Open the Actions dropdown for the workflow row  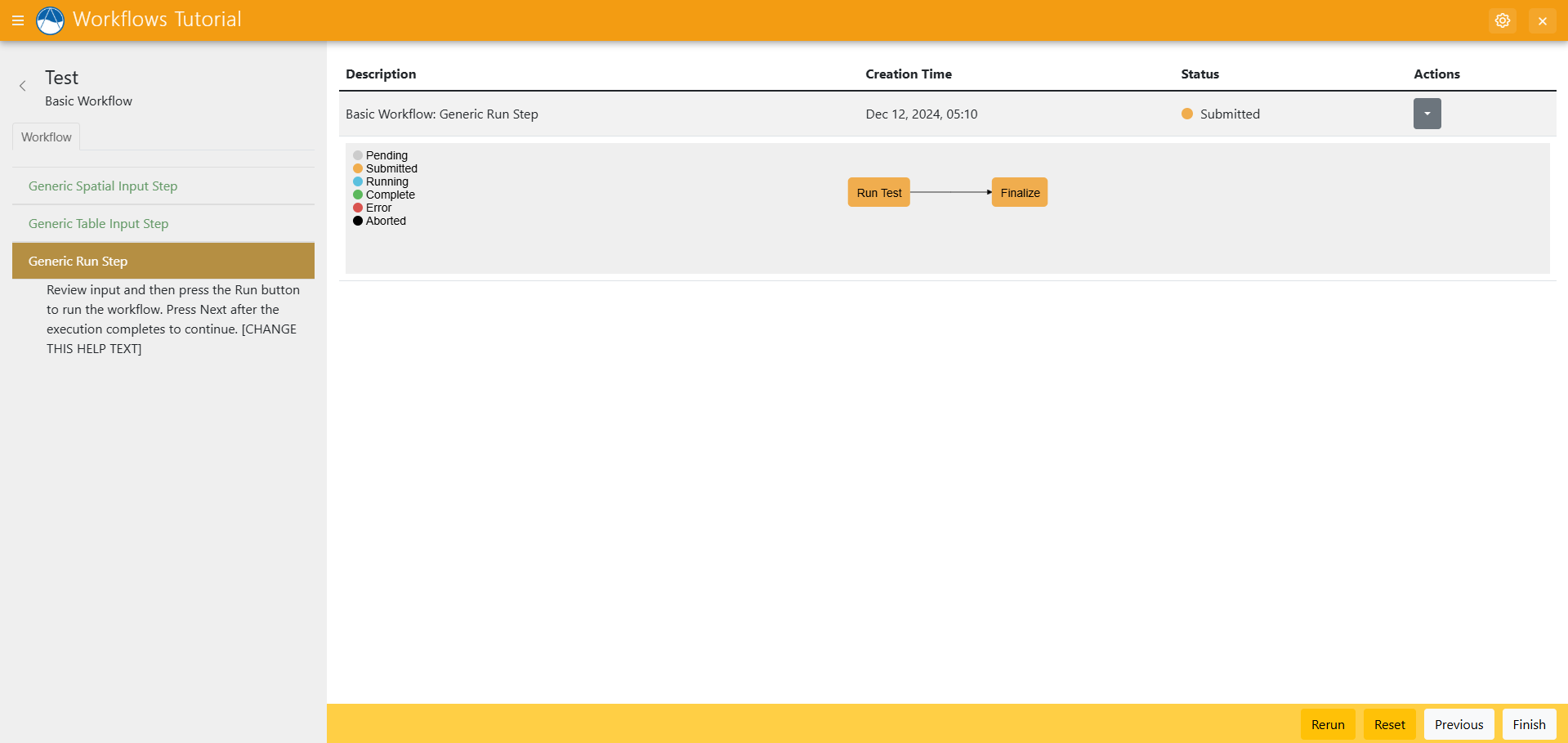(1426, 114)
